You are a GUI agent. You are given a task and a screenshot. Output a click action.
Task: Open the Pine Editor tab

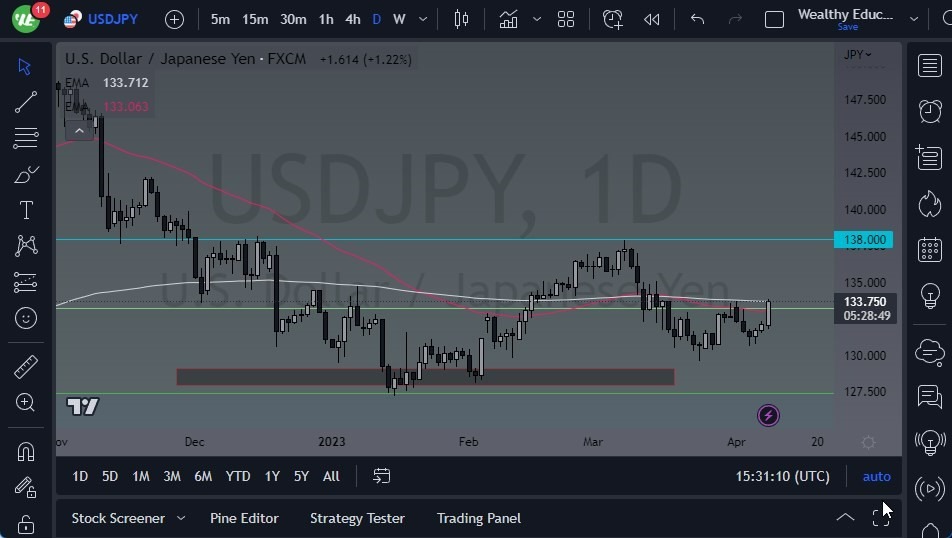click(x=244, y=518)
